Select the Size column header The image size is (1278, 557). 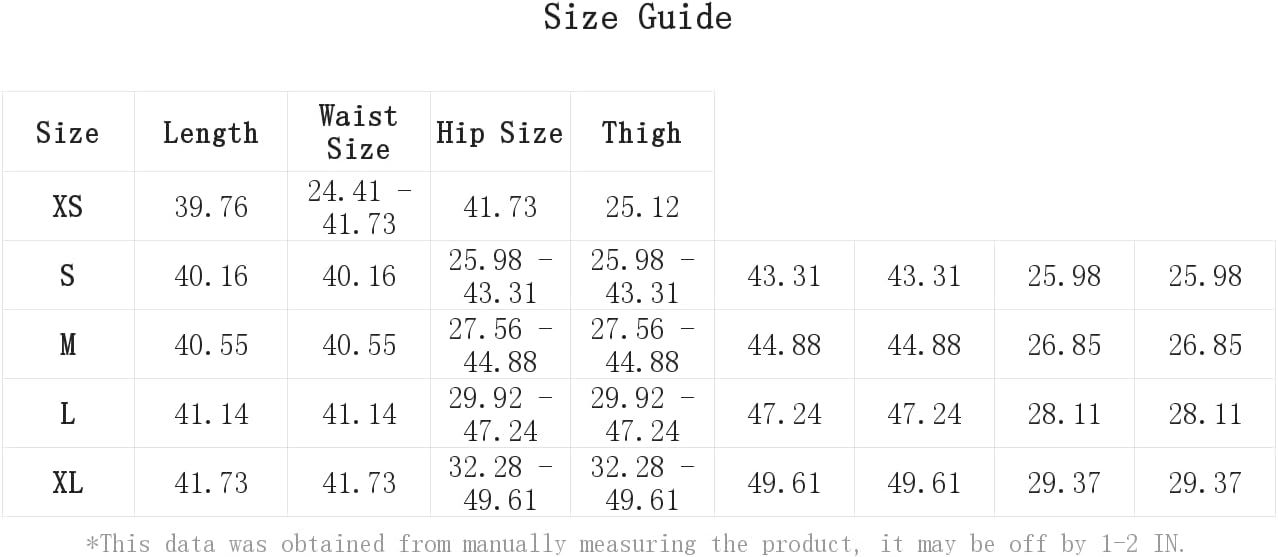[x=67, y=133]
